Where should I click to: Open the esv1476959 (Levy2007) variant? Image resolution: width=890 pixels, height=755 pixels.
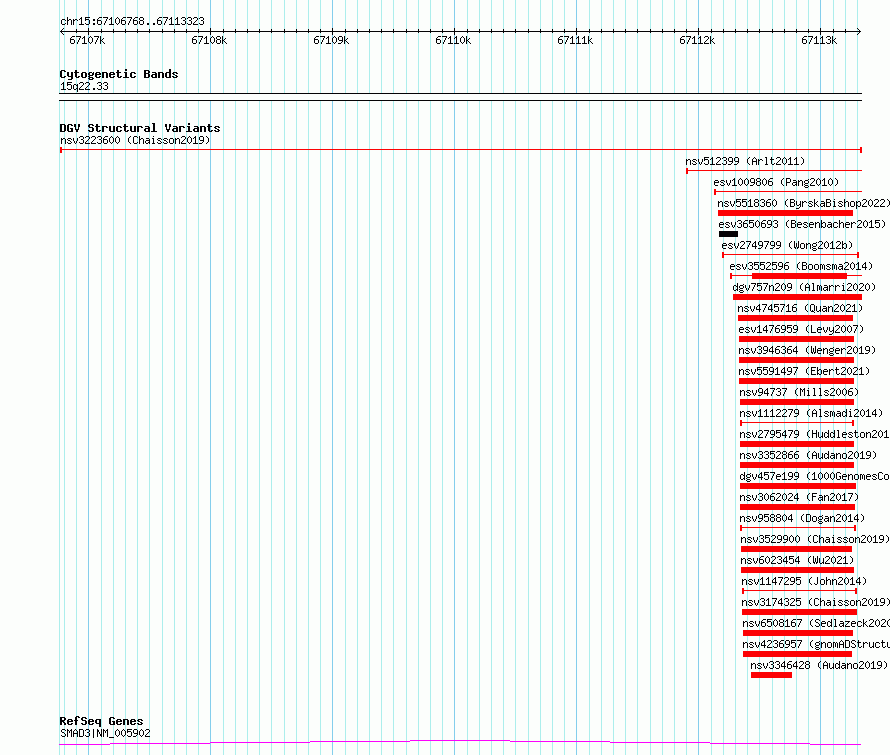coord(801,329)
